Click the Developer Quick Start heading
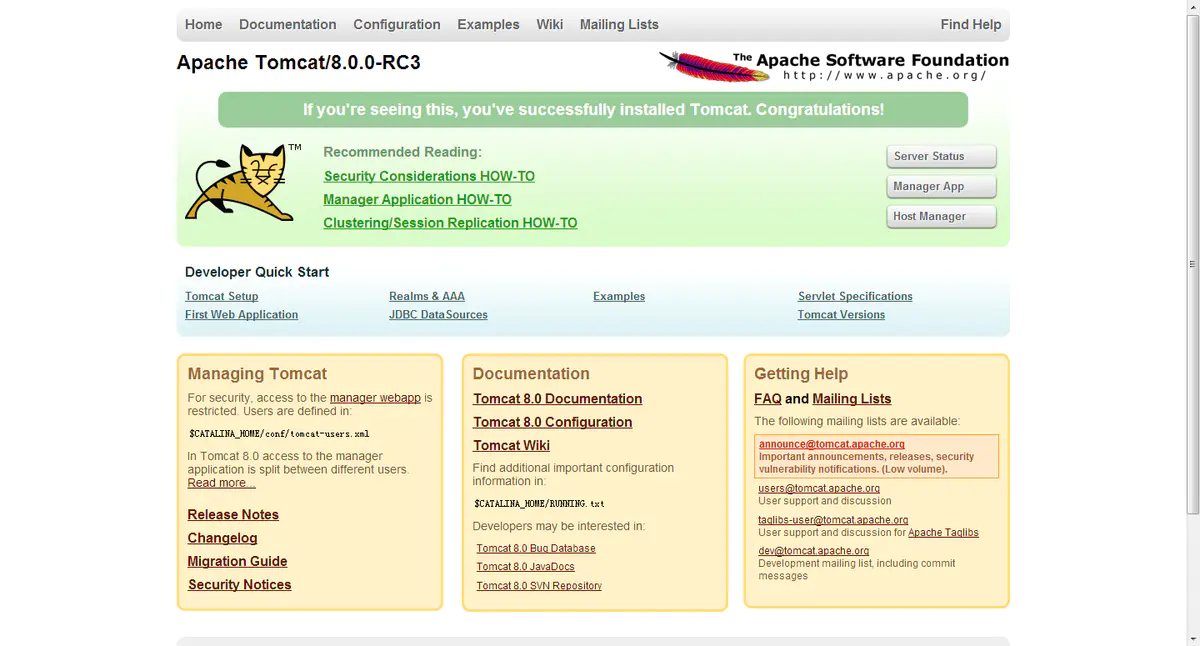The image size is (1200, 646). [x=257, y=272]
